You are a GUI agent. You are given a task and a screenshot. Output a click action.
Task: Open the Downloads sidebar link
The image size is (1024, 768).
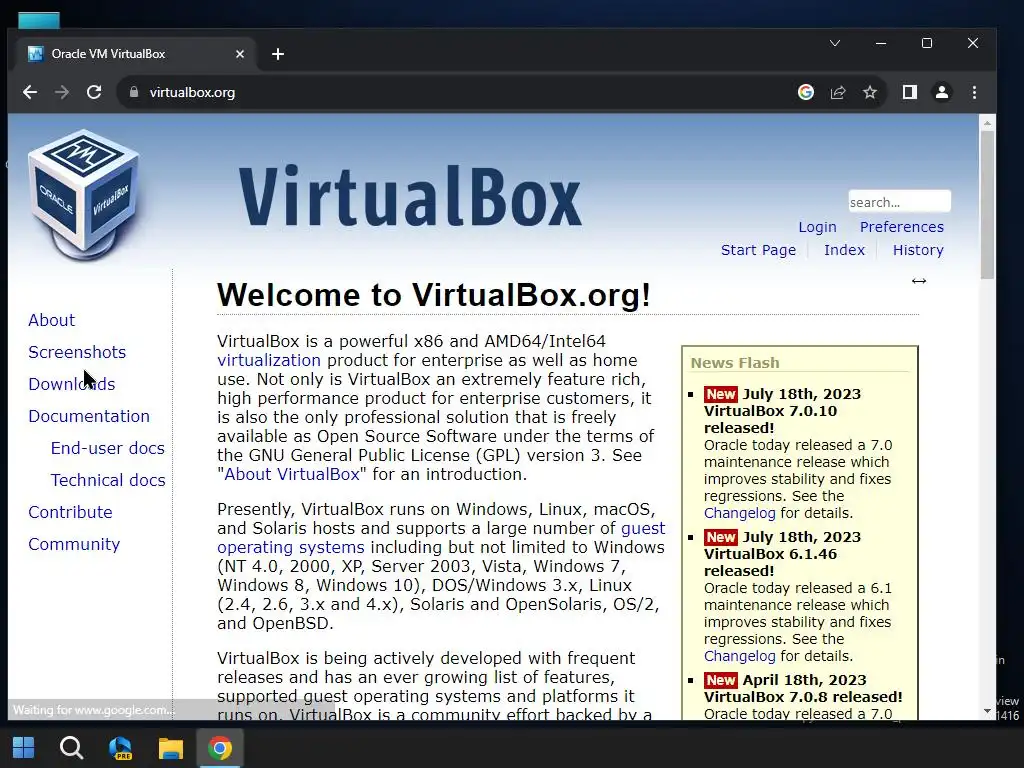tap(71, 384)
